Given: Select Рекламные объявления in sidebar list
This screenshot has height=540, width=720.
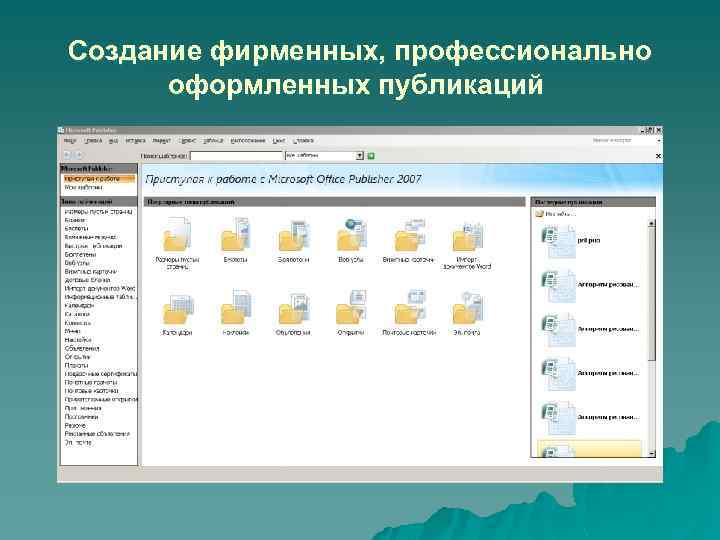Looking at the screenshot, I should [97, 434].
